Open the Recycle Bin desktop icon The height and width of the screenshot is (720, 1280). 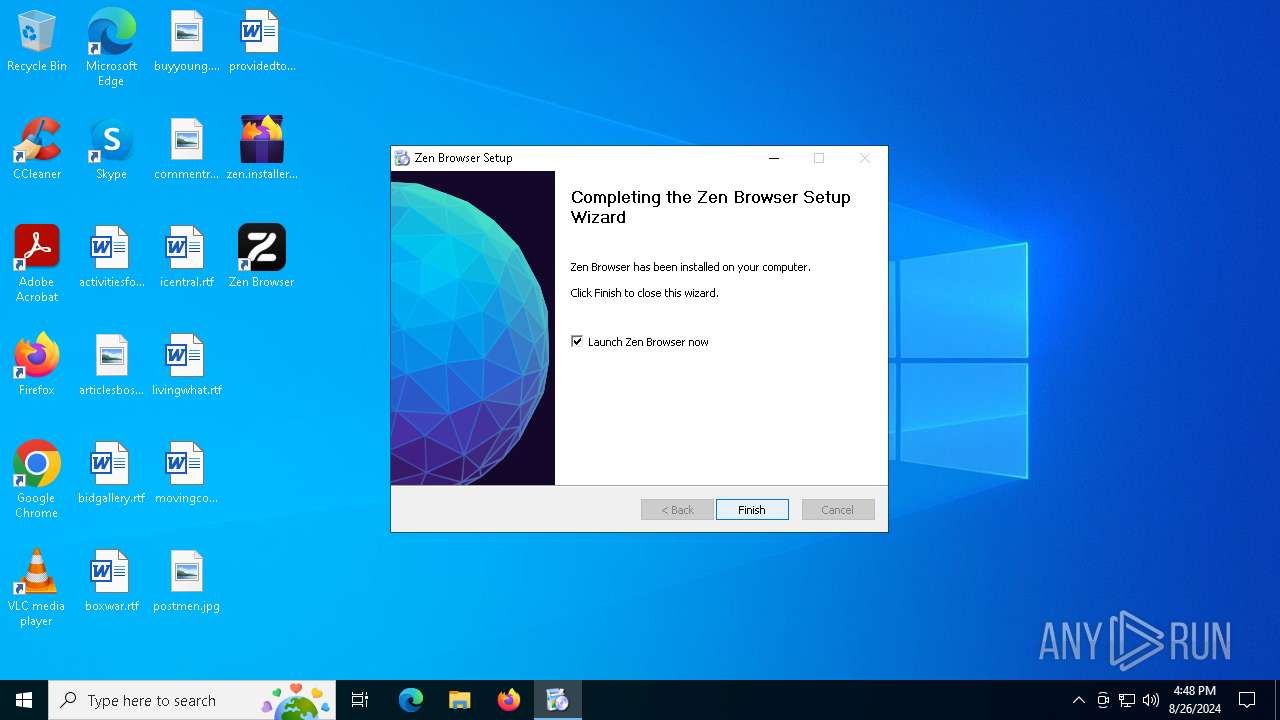click(x=37, y=42)
